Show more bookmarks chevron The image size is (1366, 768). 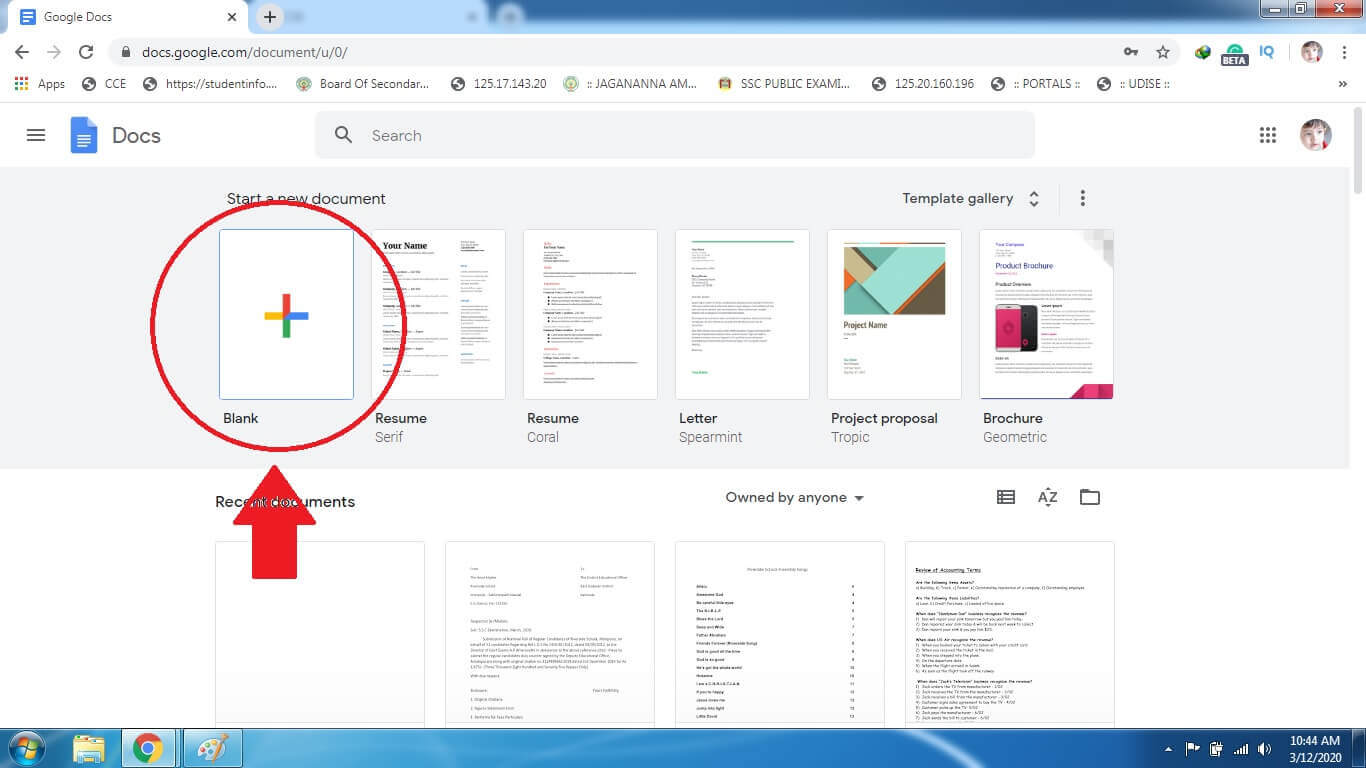click(1342, 84)
